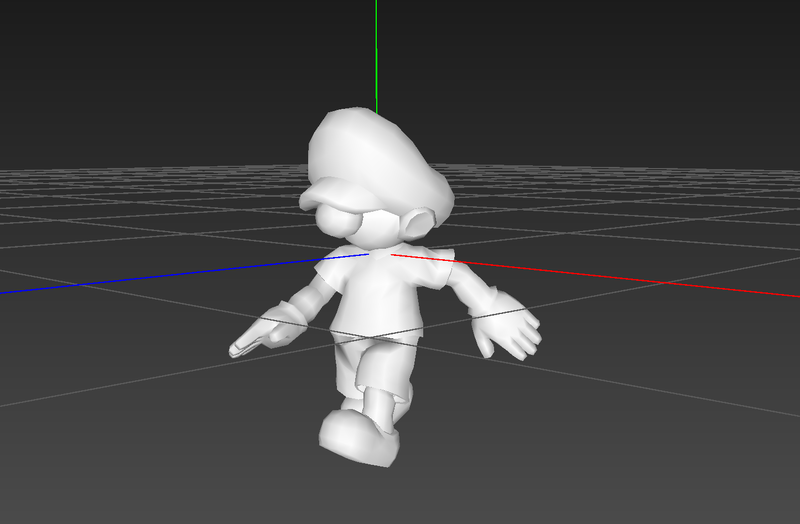Click the green vertical axis line
The image size is (800, 524).
[x=376, y=50]
